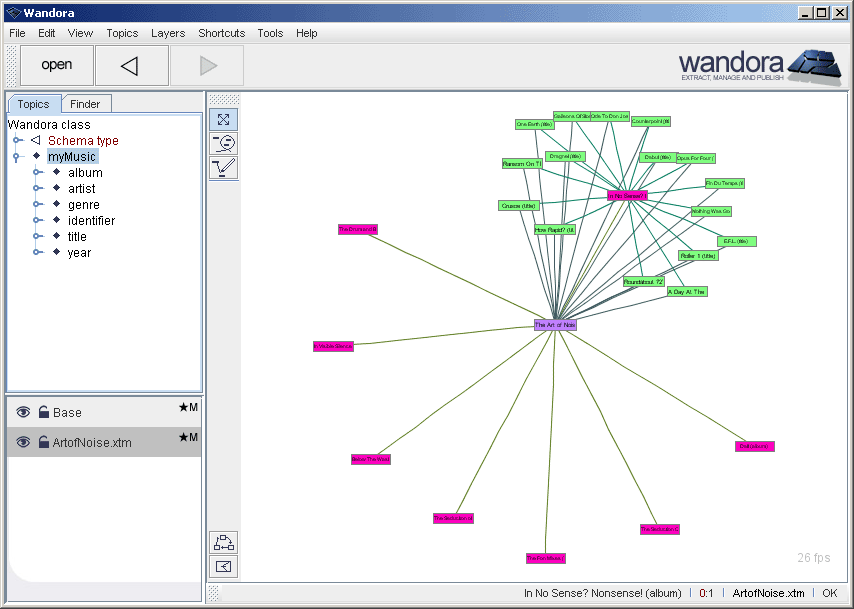Switch to the Finder tab

click(86, 103)
